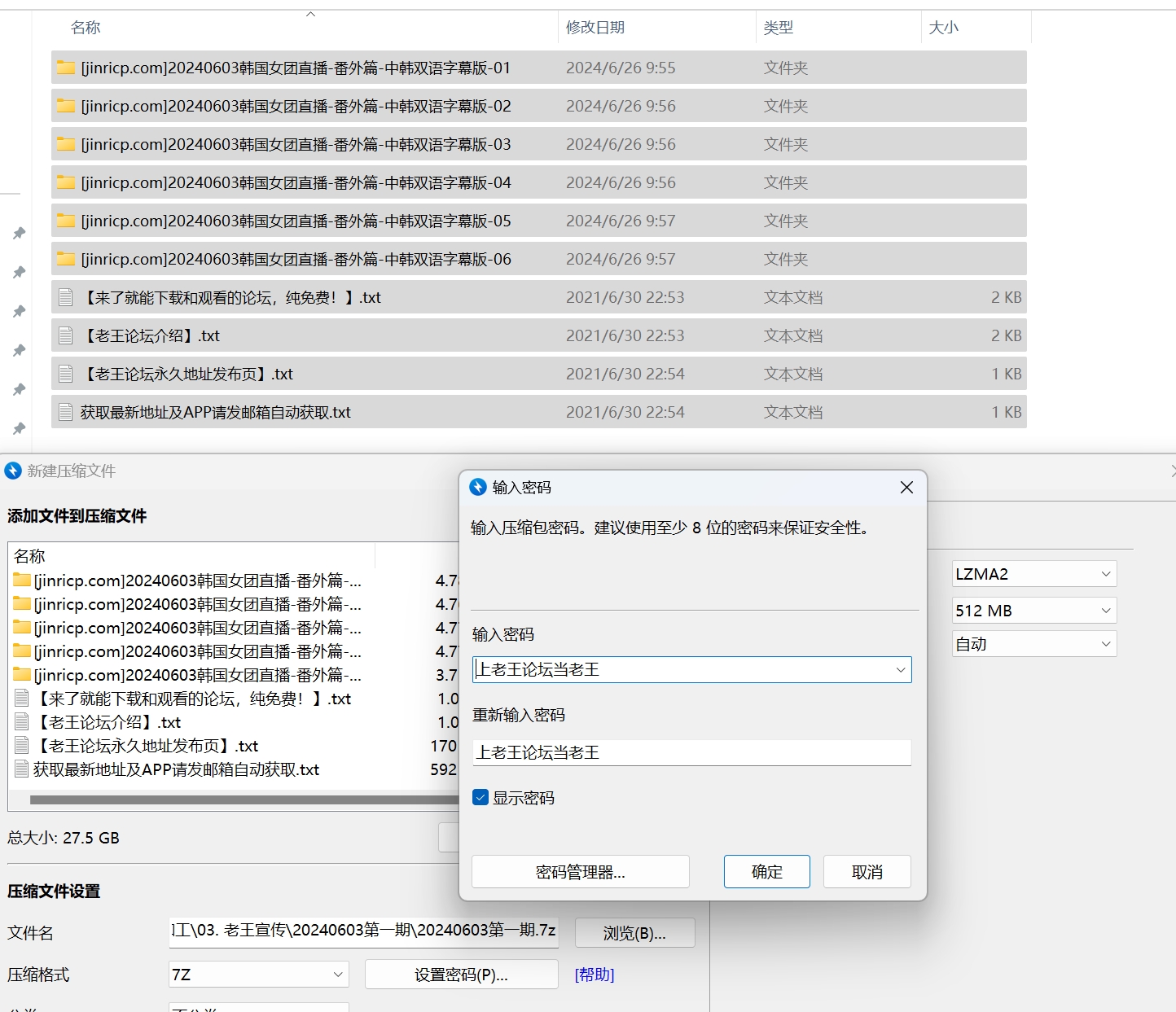Click folder icon of the subtitle folder ending -02
Viewport: 1176px width, 1012px height.
[x=66, y=106]
